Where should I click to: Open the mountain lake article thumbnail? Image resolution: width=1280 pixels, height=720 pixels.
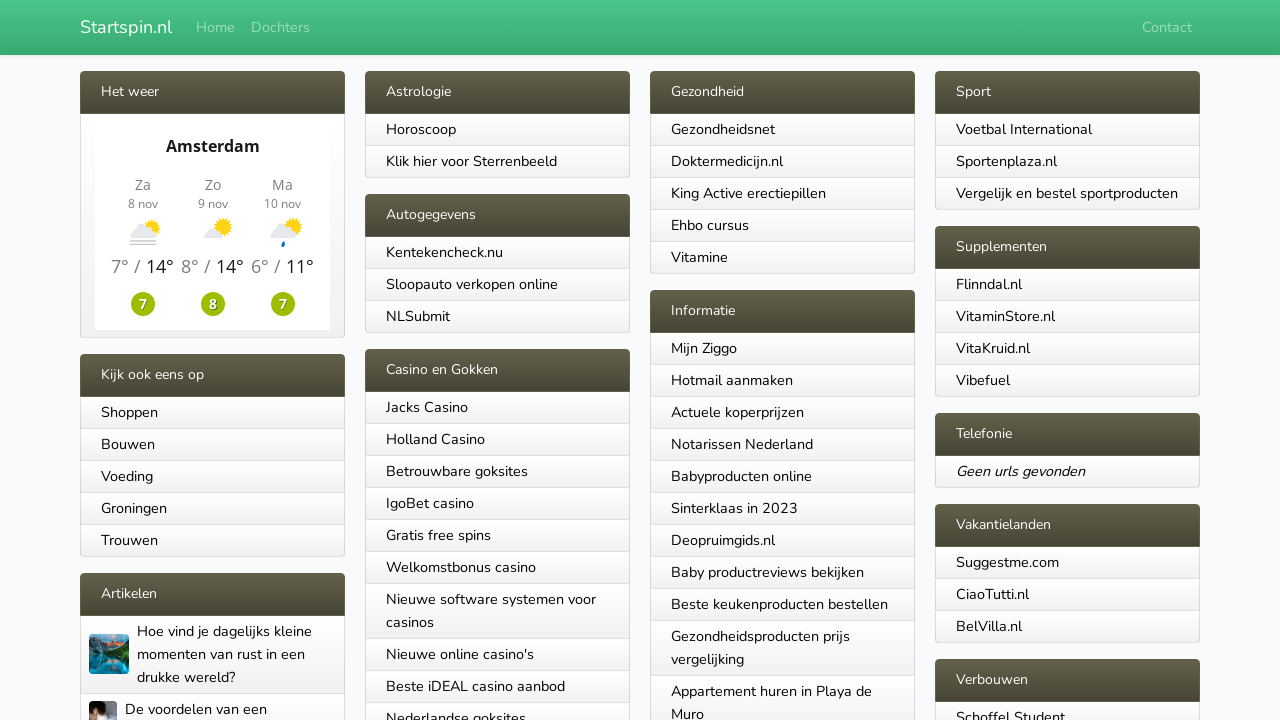click(109, 654)
